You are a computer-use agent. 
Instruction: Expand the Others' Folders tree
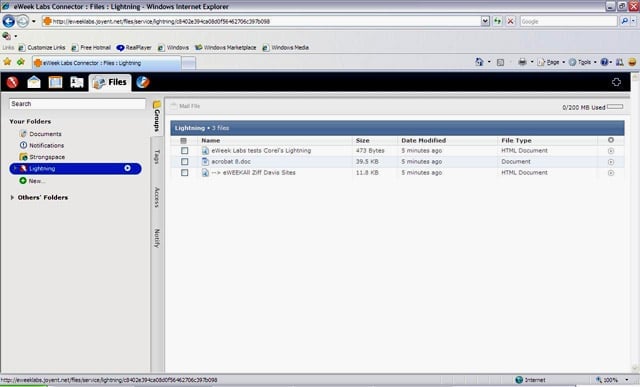click(x=12, y=198)
